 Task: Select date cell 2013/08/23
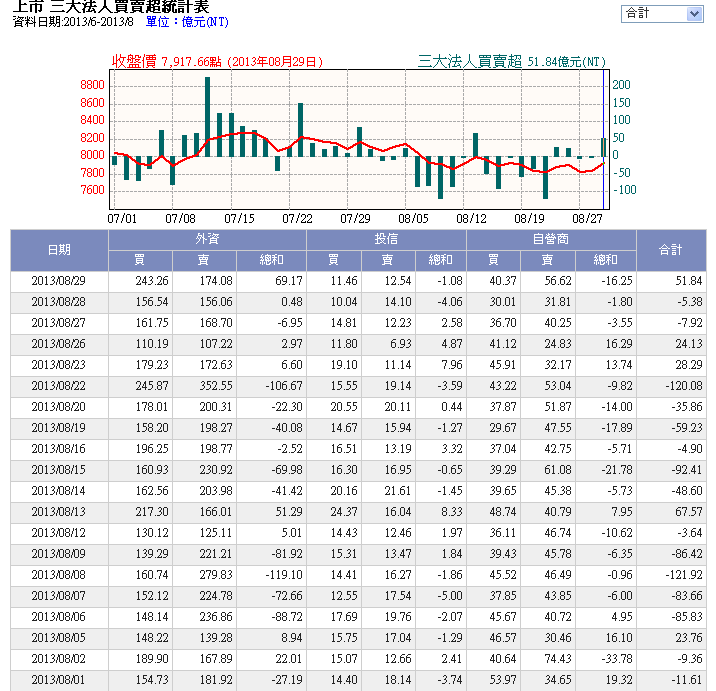58,365
